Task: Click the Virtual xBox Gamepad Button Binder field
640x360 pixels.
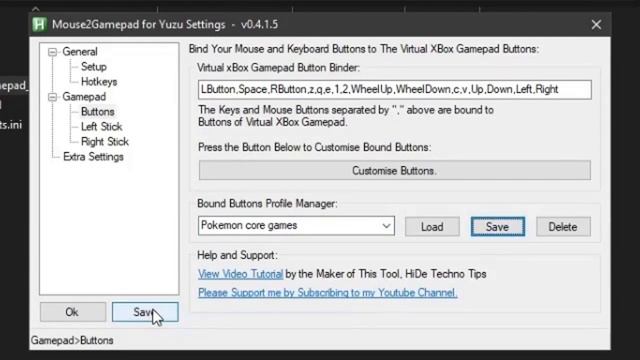Action: click(395, 89)
